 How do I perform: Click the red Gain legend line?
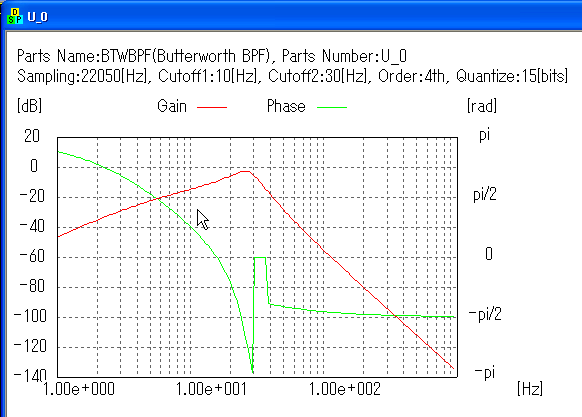[x=212, y=107]
